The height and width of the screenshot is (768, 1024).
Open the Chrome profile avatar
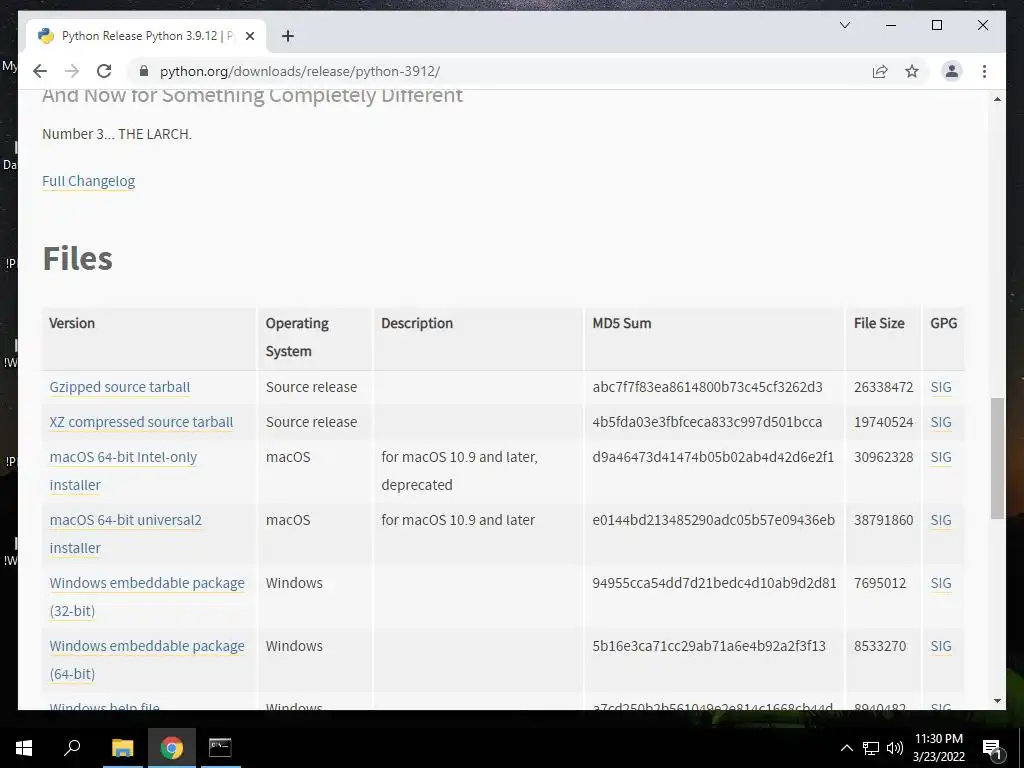pyautogui.click(x=952, y=71)
